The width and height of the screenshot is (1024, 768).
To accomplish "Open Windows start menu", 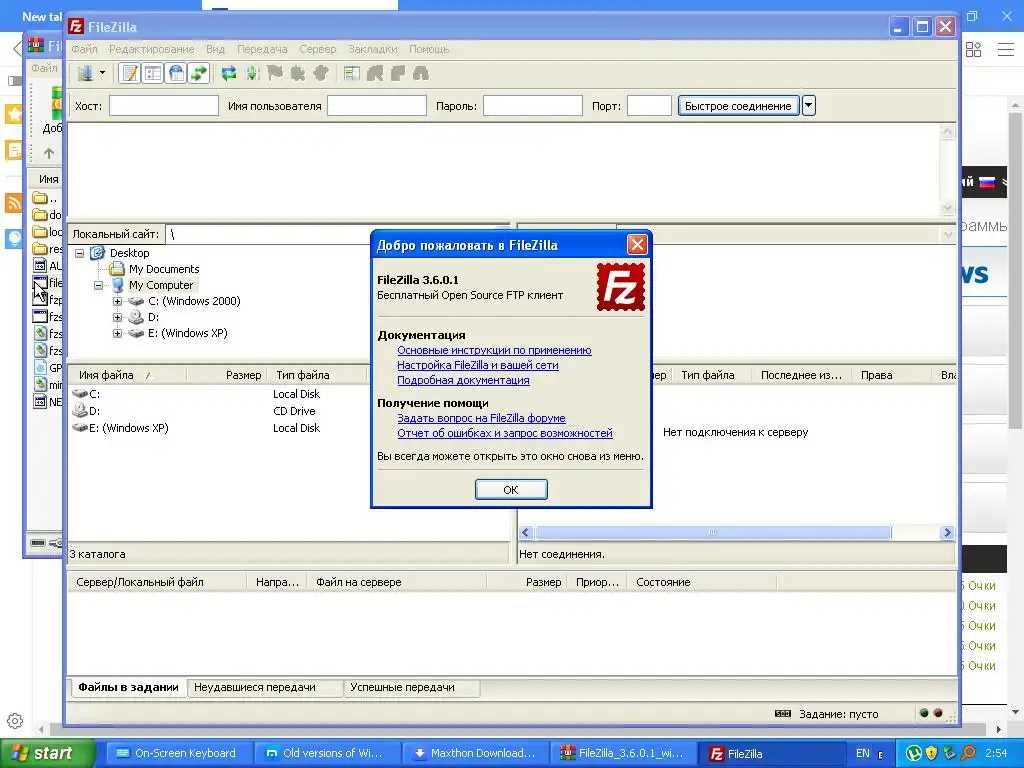I will coord(47,754).
